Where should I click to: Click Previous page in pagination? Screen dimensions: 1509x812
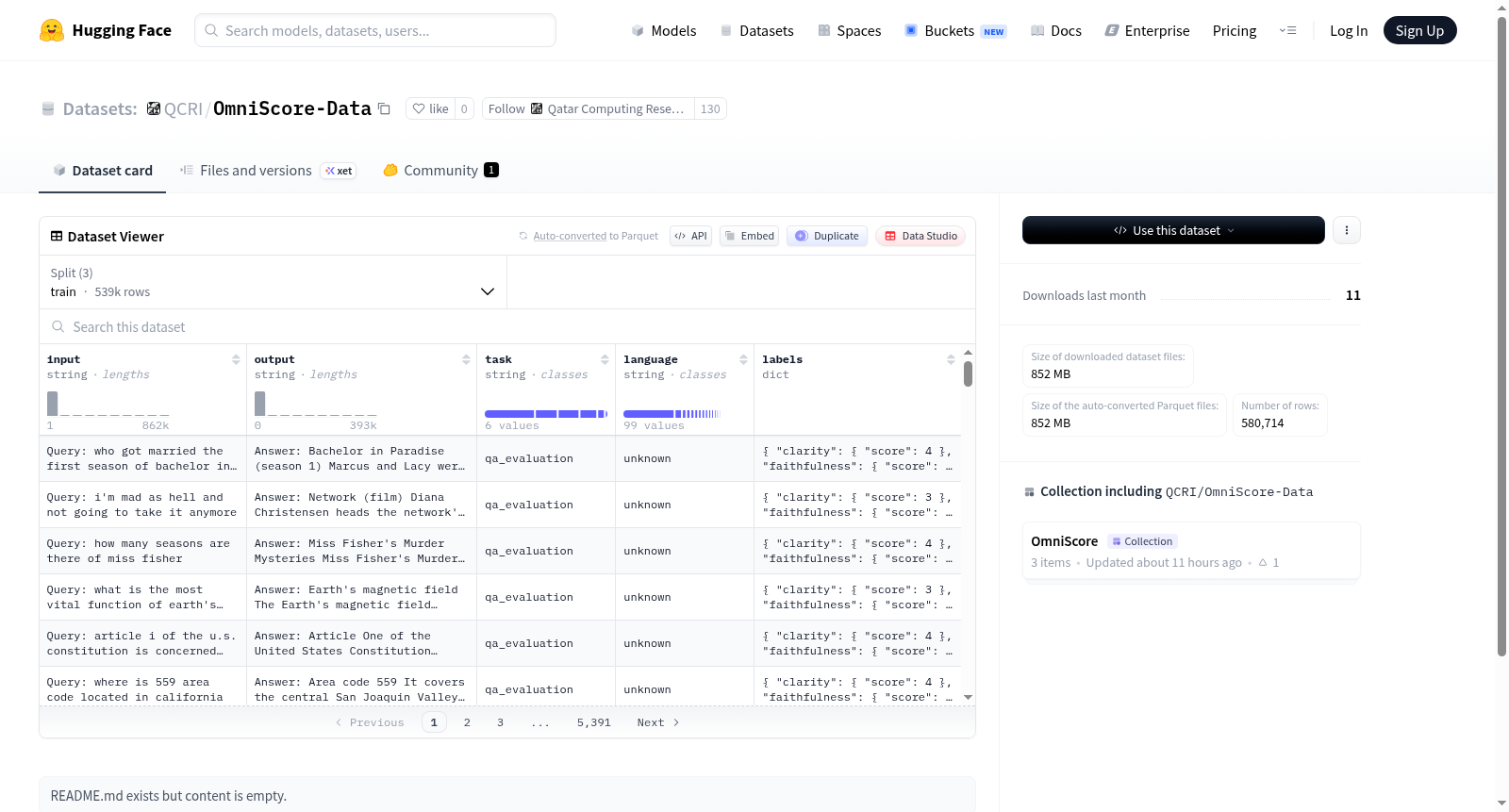[370, 722]
